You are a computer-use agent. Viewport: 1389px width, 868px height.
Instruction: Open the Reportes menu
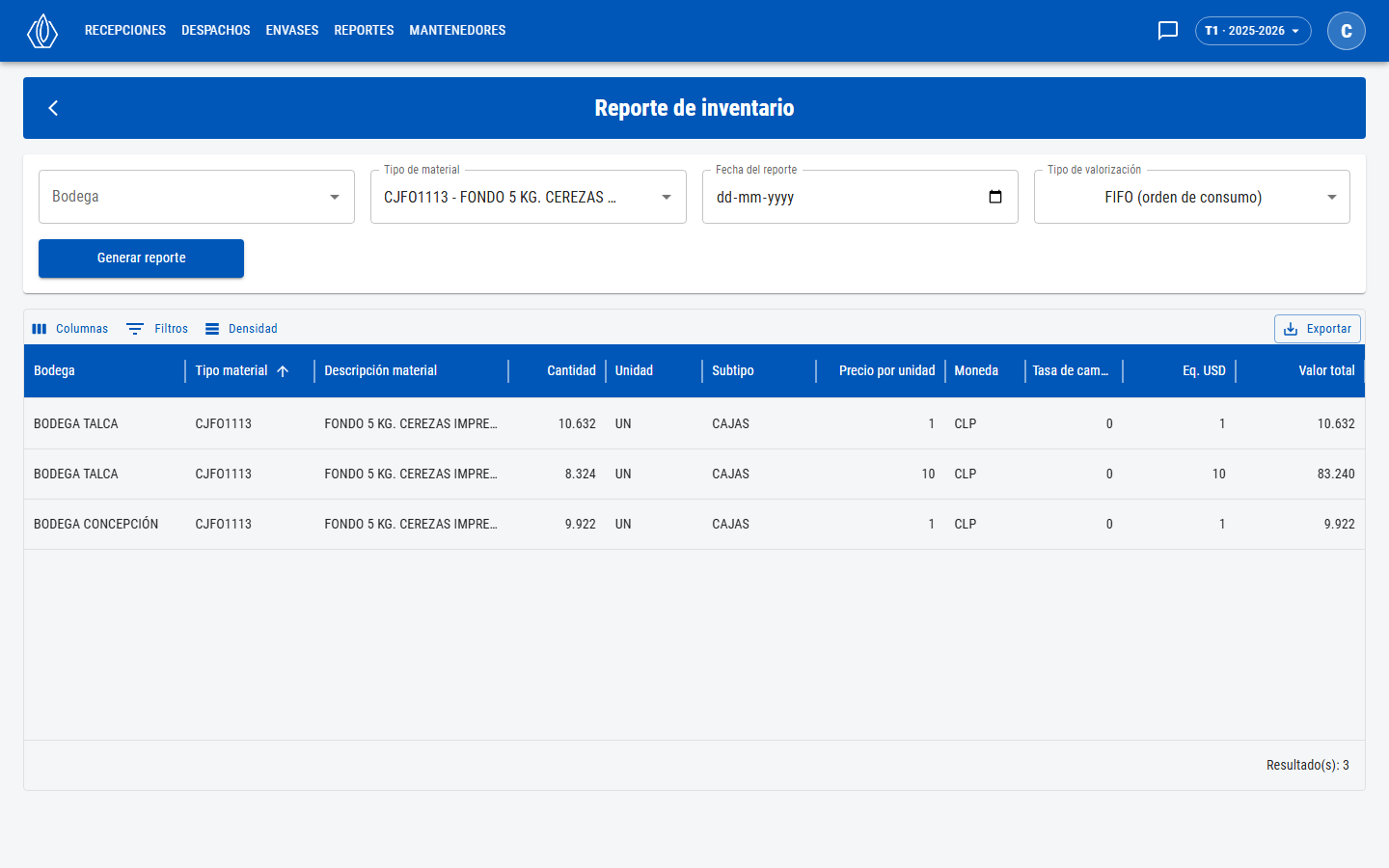(364, 31)
